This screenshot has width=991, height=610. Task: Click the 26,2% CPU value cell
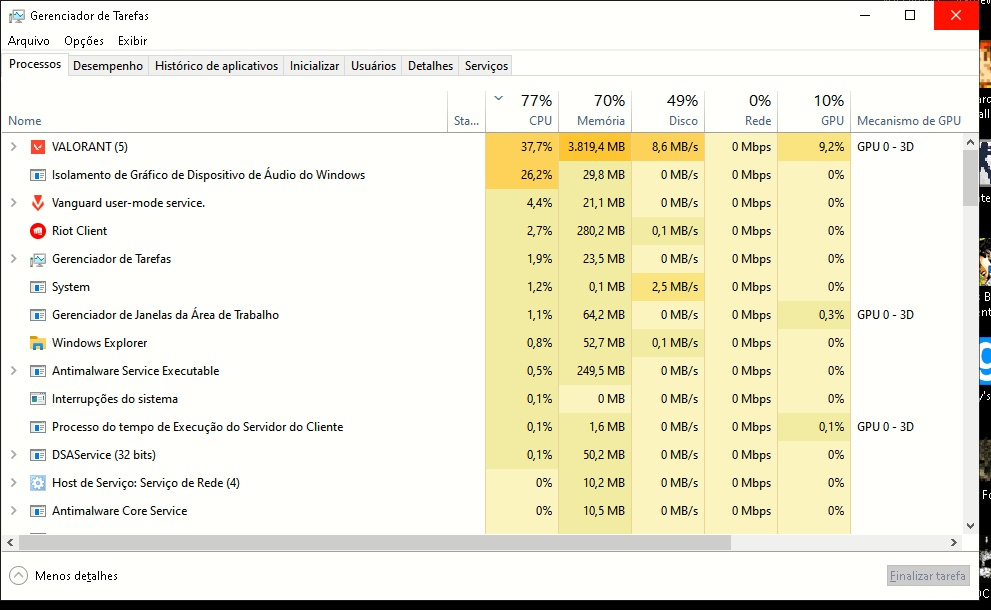pos(522,174)
